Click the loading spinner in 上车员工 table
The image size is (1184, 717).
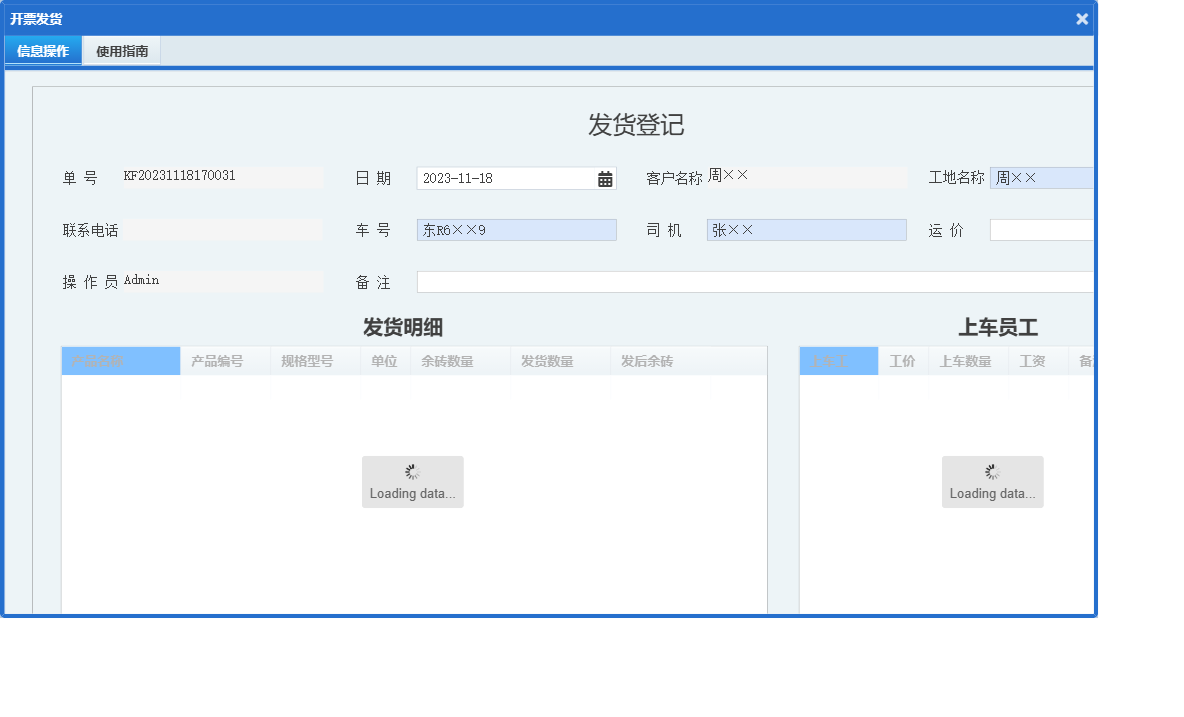(x=992, y=481)
